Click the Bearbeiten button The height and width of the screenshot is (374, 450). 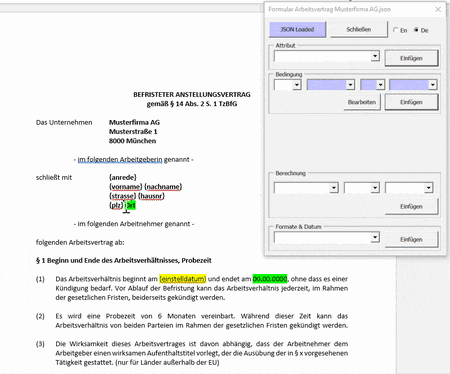pyautogui.click(x=362, y=102)
